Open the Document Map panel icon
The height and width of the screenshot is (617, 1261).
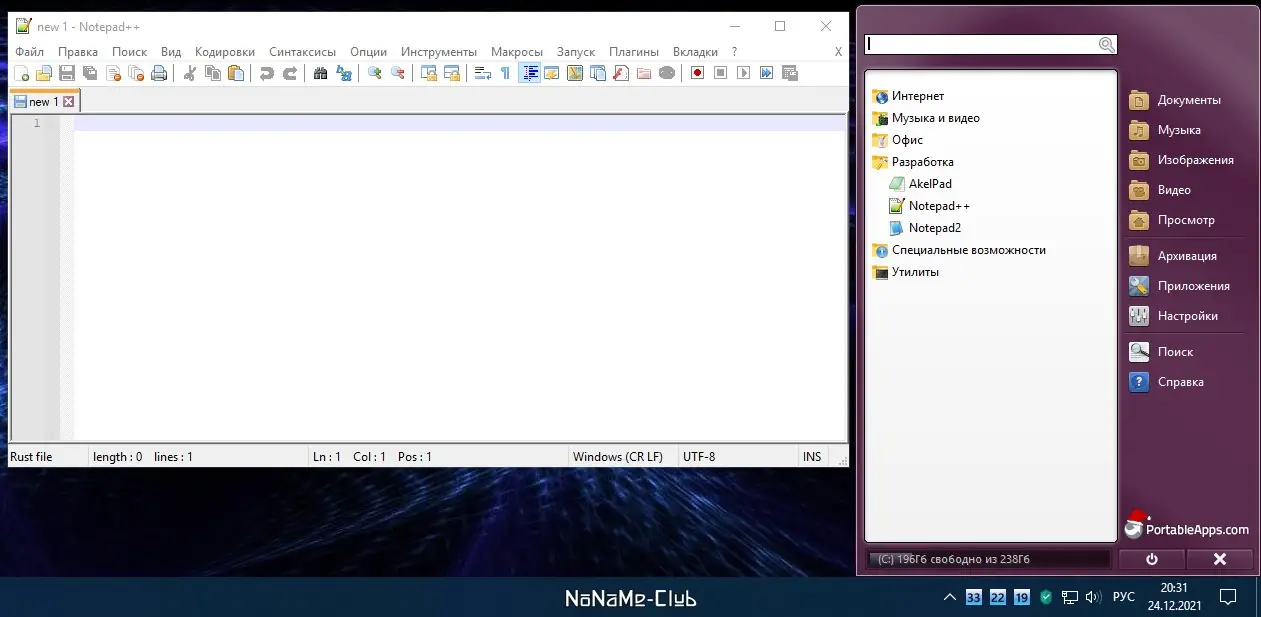pos(575,73)
